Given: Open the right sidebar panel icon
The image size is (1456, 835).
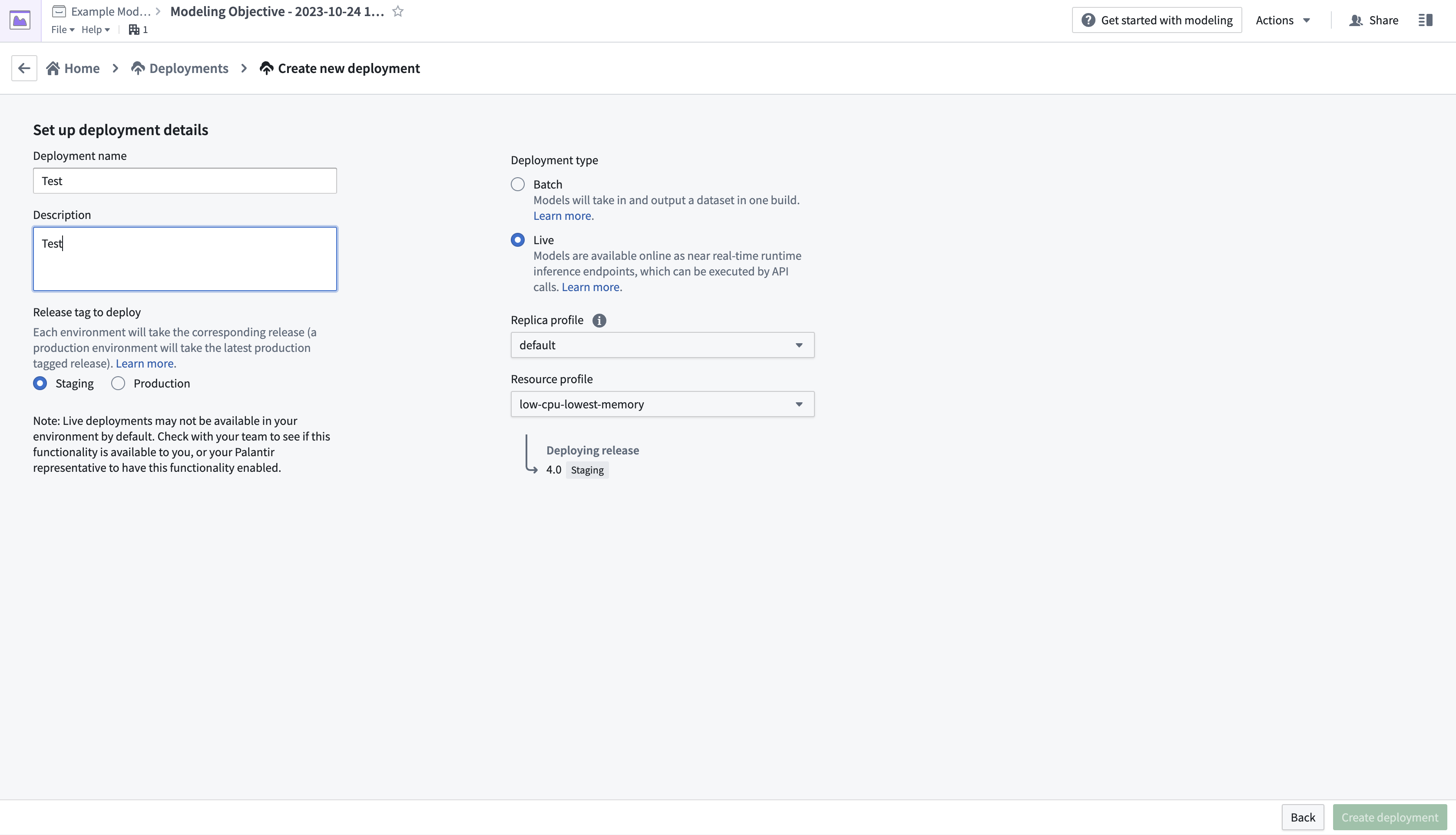Looking at the screenshot, I should click(1426, 21).
